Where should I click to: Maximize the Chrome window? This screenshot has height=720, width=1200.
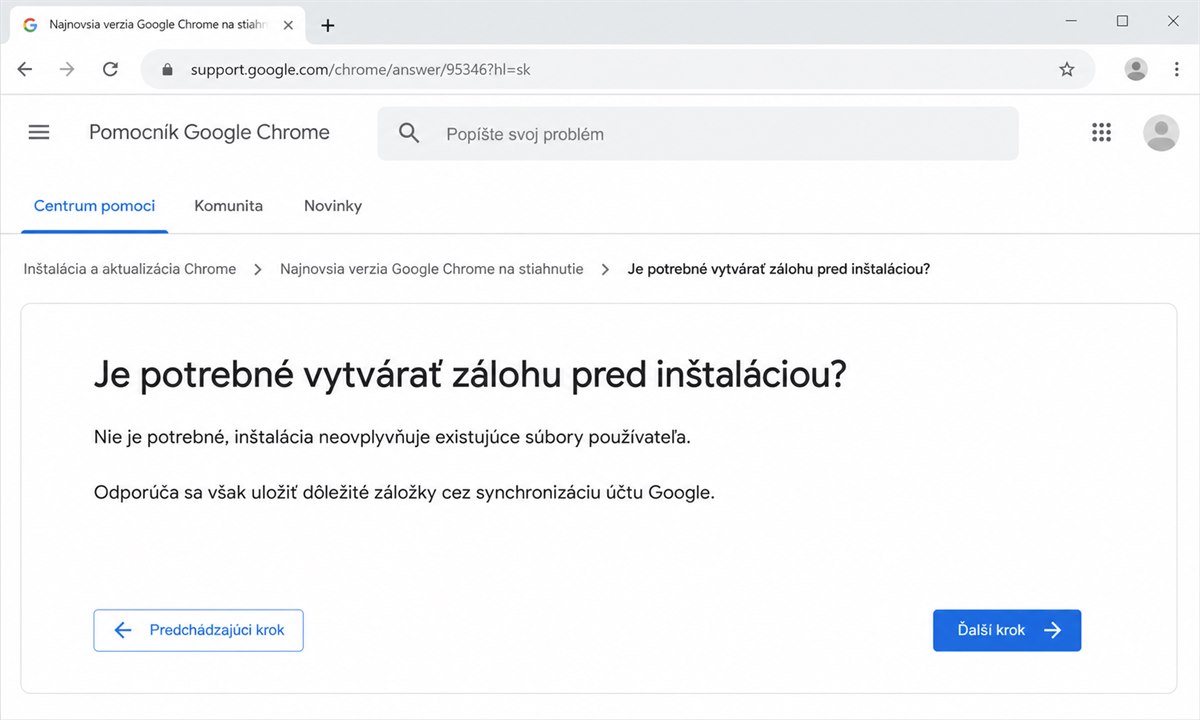tap(1122, 21)
